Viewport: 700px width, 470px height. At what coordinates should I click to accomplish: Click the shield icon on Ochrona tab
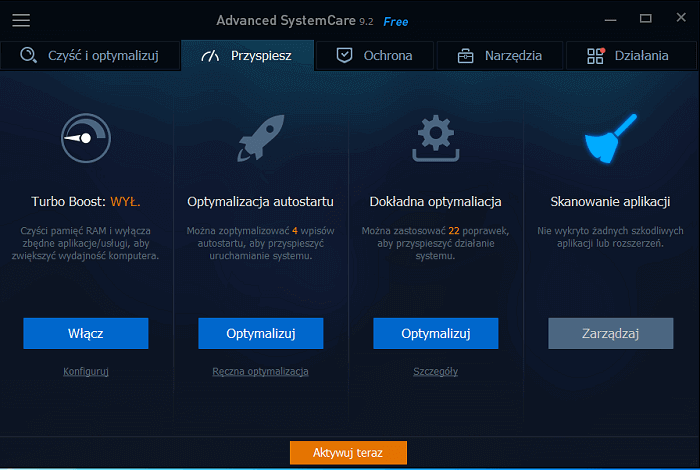345,56
